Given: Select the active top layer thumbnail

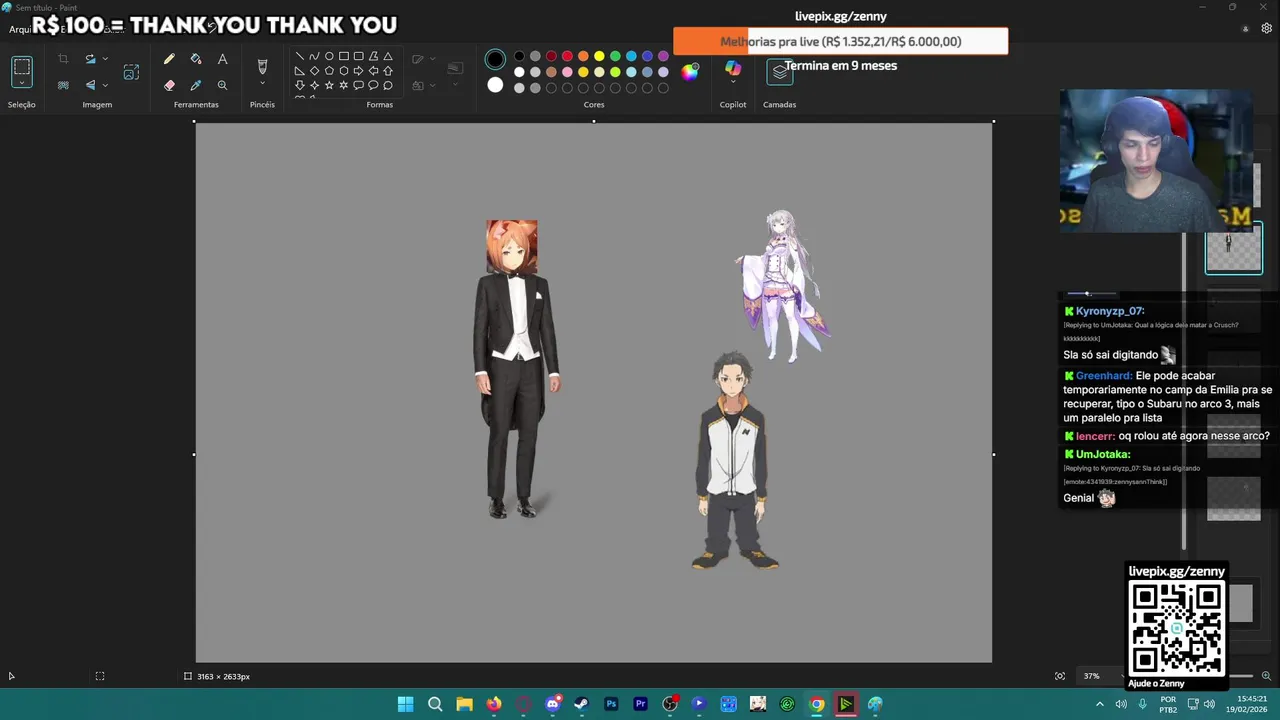Looking at the screenshot, I should [x=1233, y=249].
